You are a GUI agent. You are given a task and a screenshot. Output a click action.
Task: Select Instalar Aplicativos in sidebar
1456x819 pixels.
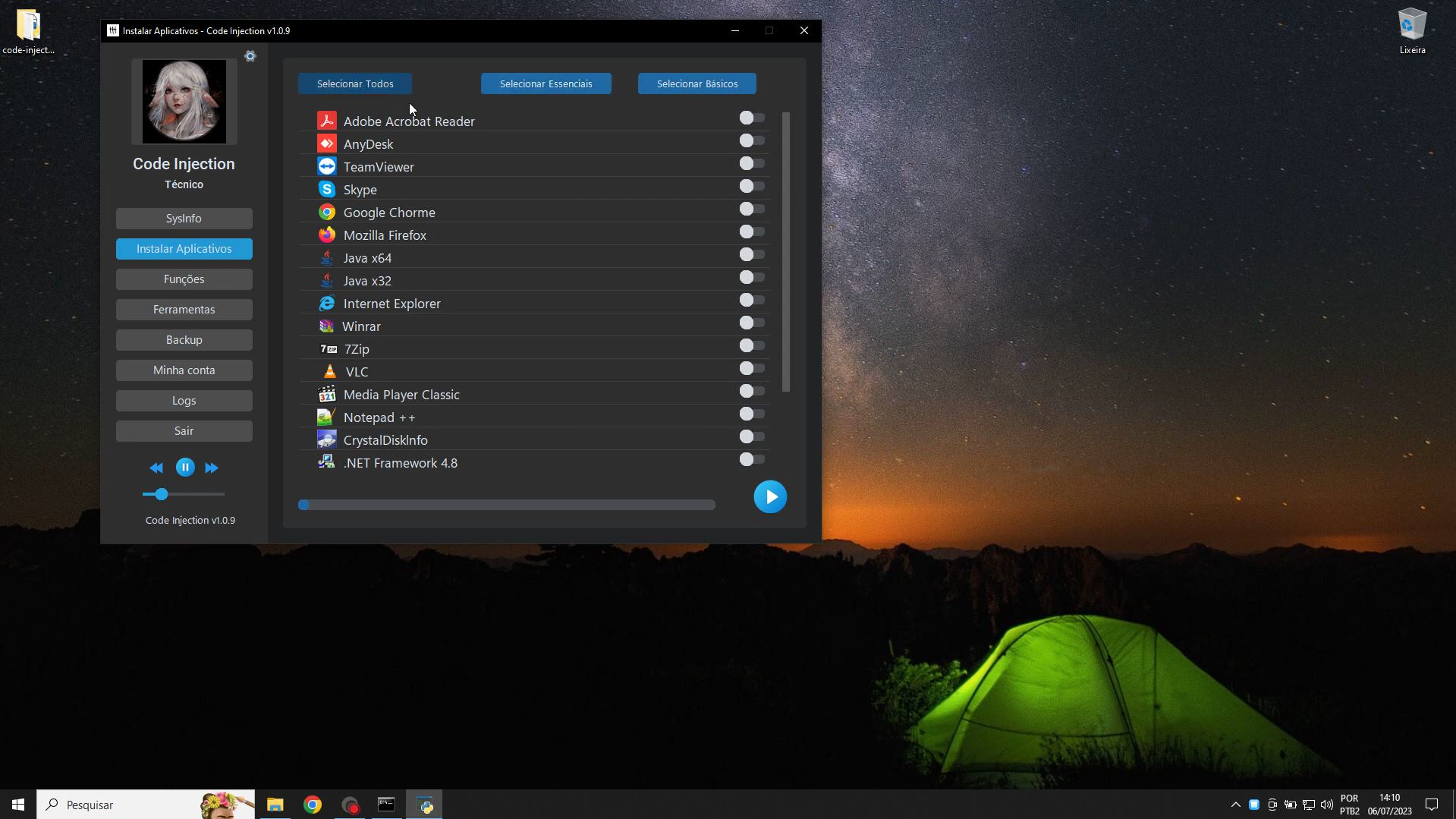(184, 249)
